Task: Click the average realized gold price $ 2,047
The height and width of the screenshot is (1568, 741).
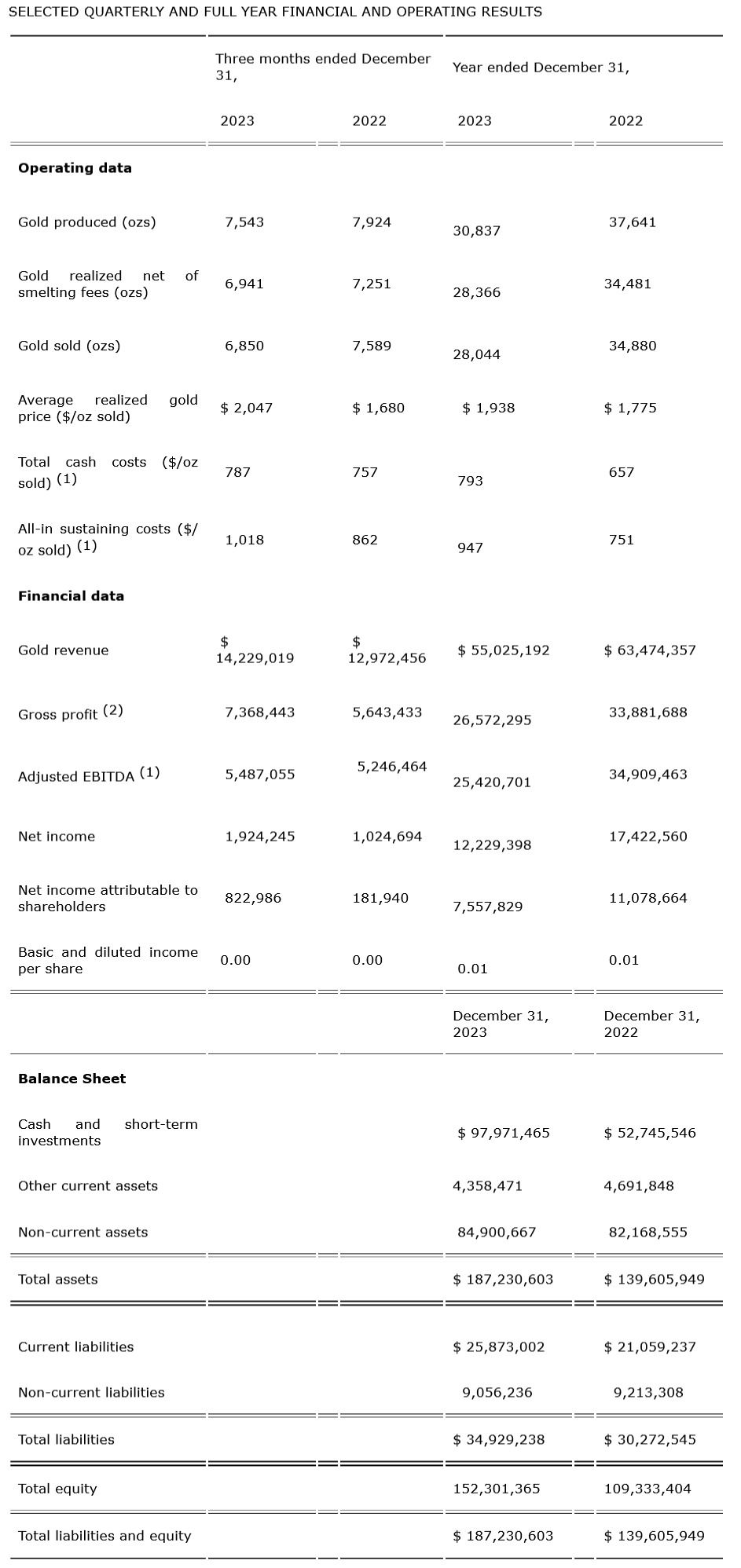Action: pyautogui.click(x=246, y=408)
